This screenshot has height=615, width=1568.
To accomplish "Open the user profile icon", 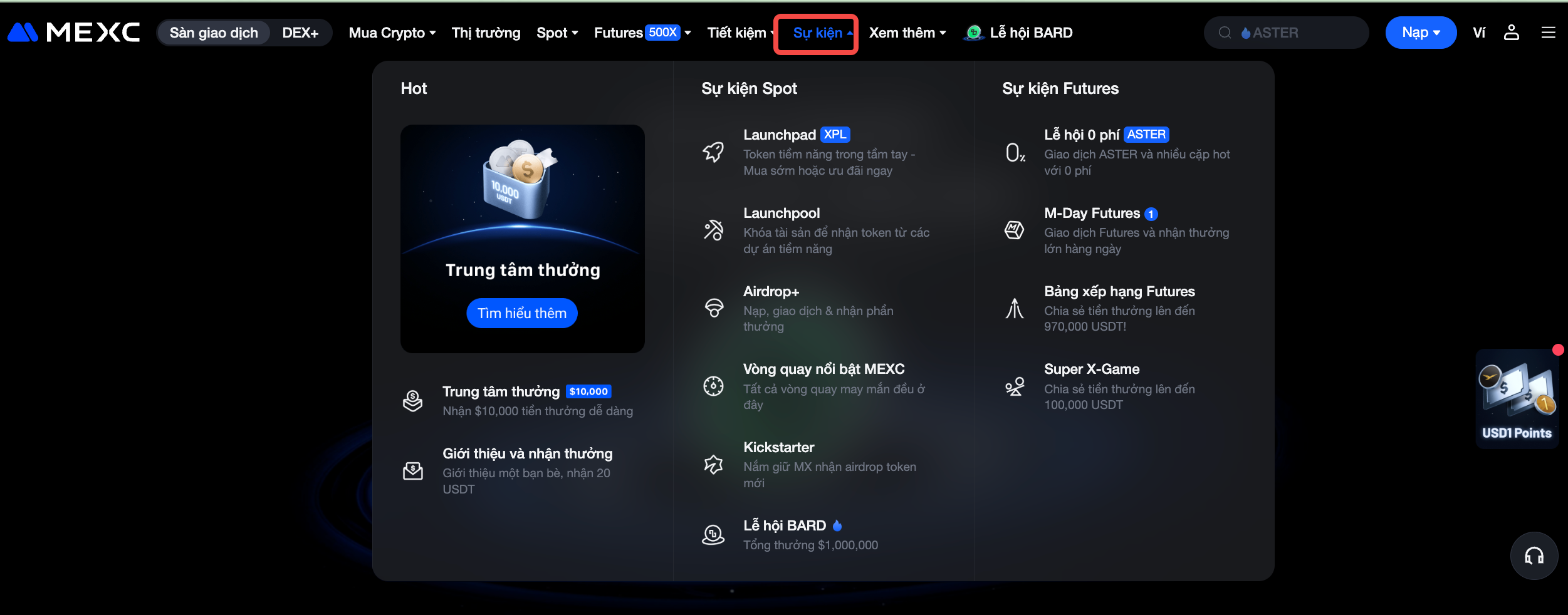I will pyautogui.click(x=1511, y=33).
